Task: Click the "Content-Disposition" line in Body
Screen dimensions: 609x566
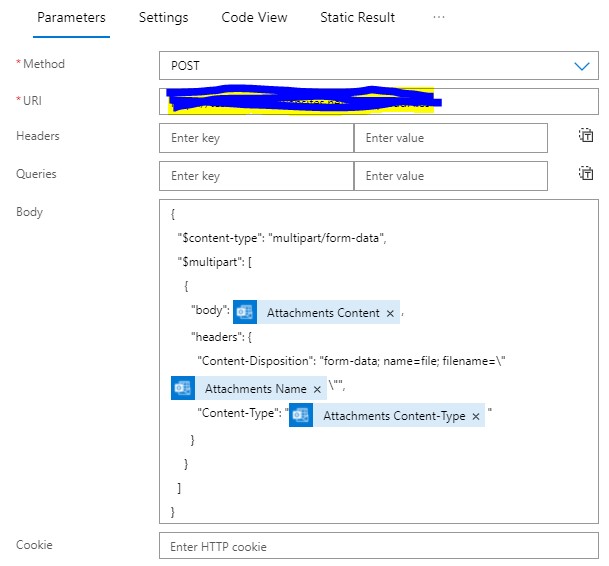Action: click(351, 361)
